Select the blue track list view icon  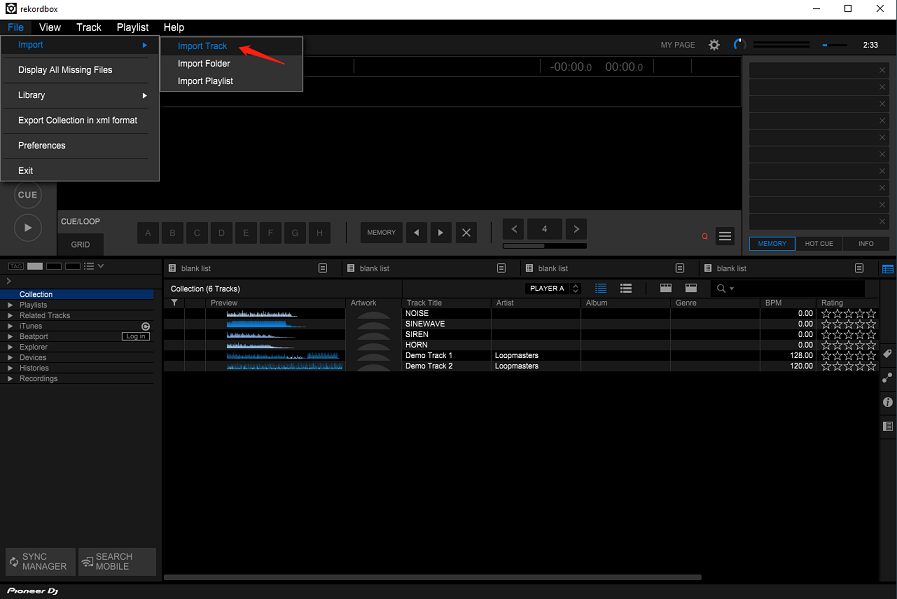point(601,288)
